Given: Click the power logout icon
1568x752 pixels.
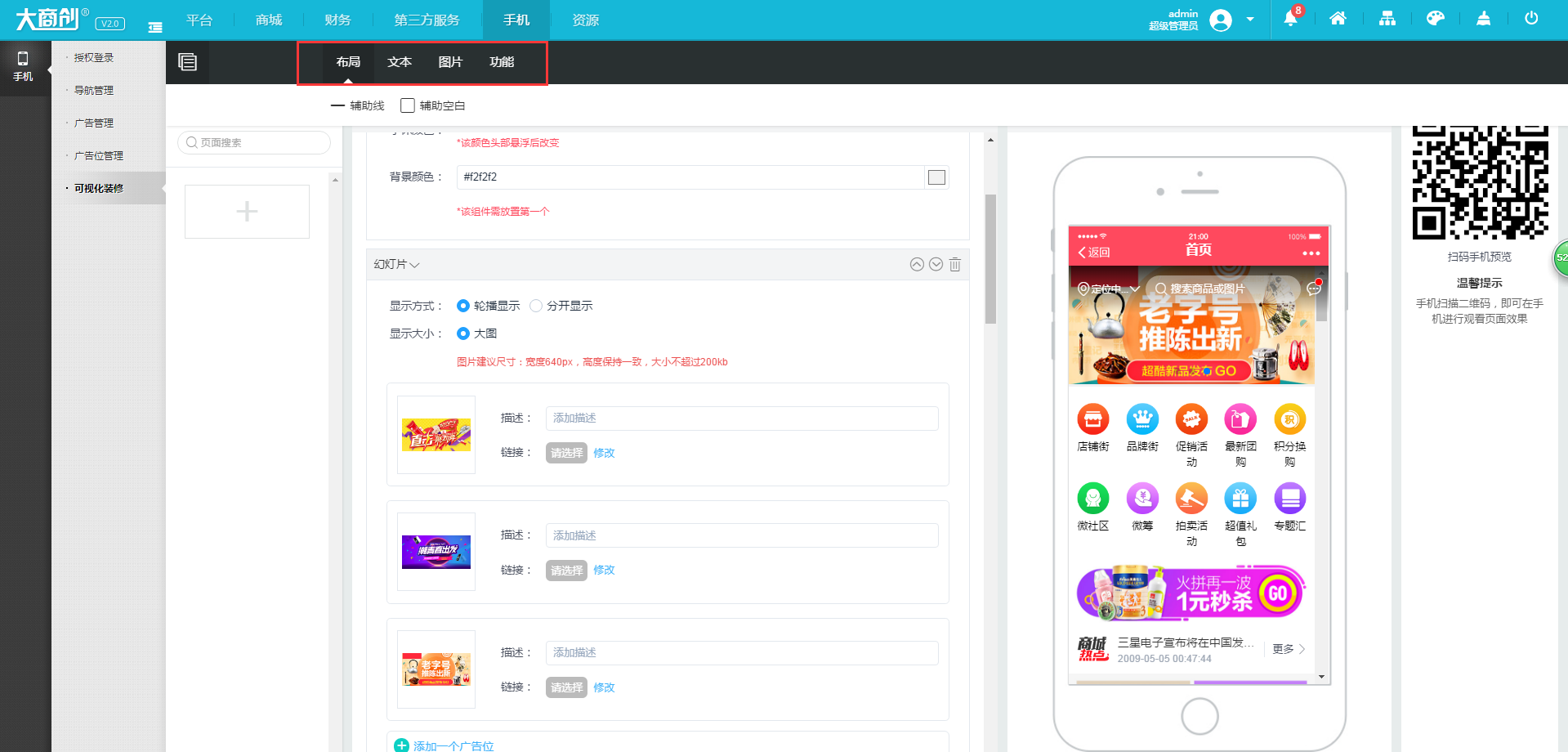Looking at the screenshot, I should 1532,19.
